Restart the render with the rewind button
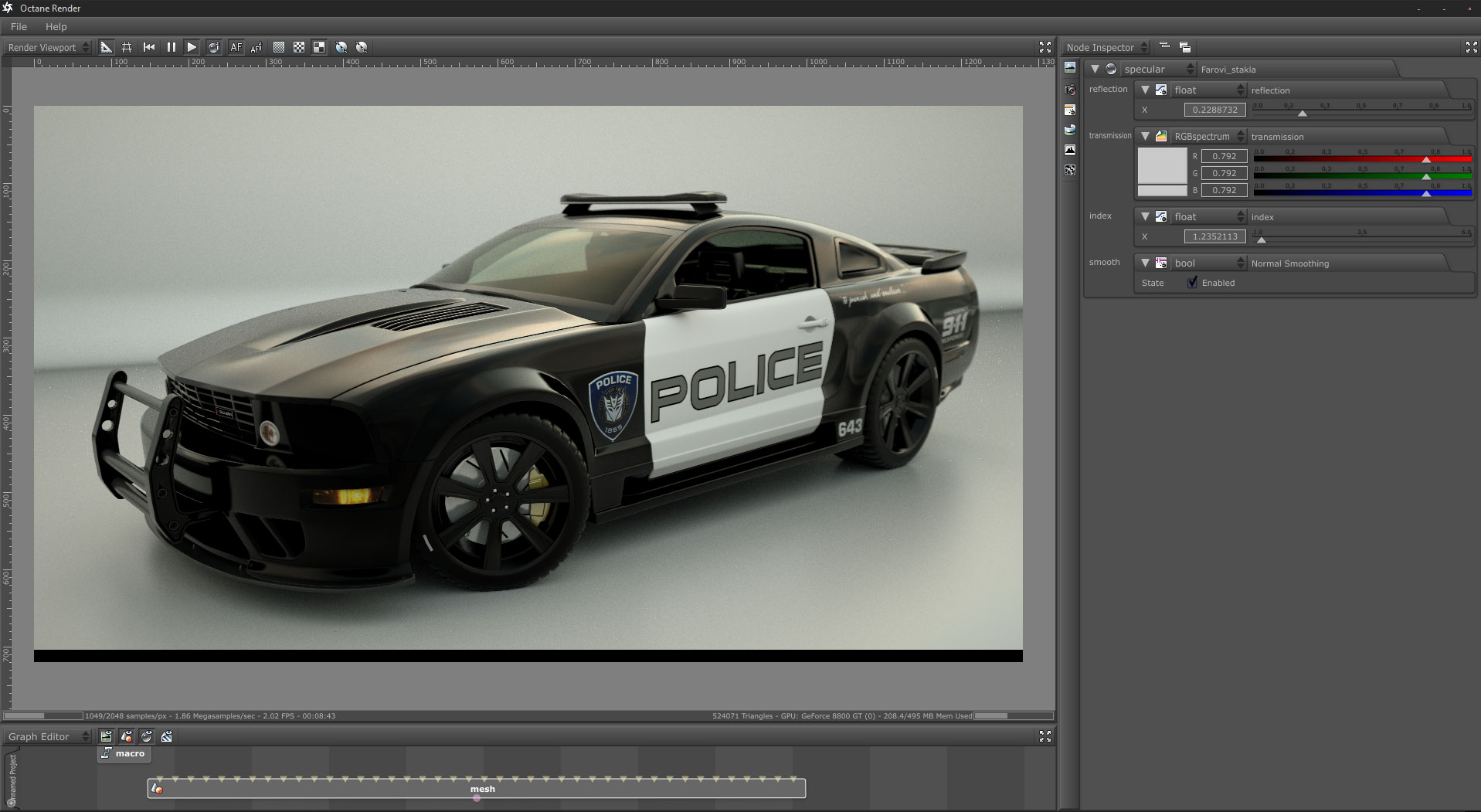The image size is (1481, 812). (149, 47)
